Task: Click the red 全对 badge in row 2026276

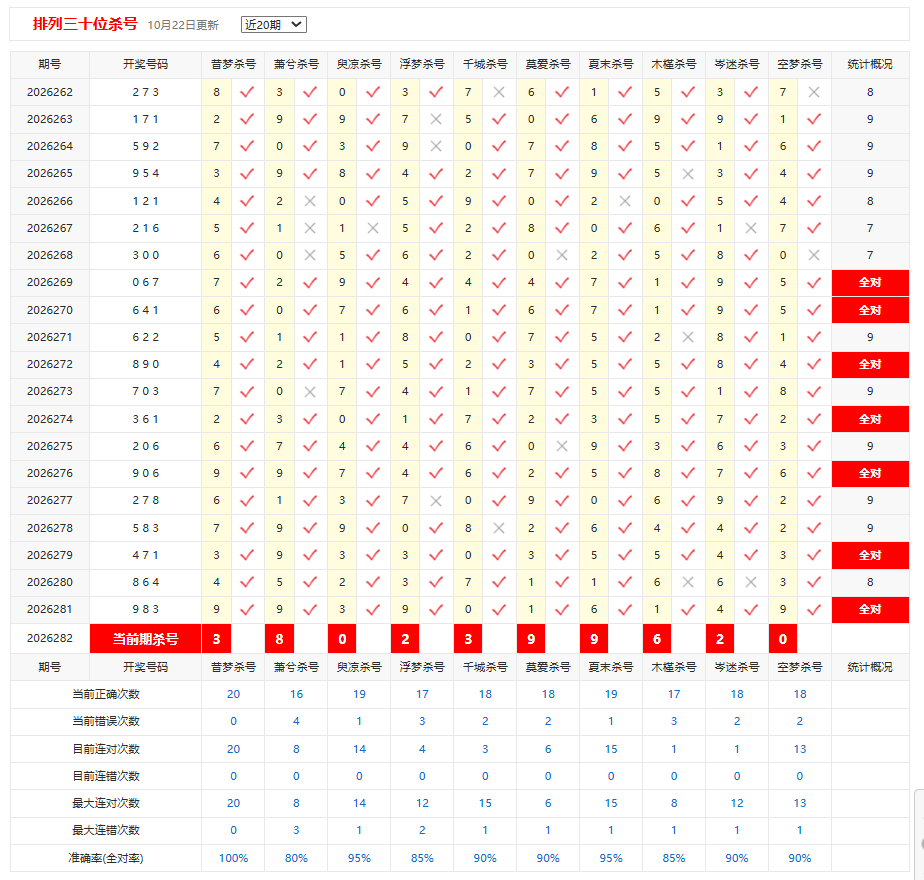Action: pos(870,473)
